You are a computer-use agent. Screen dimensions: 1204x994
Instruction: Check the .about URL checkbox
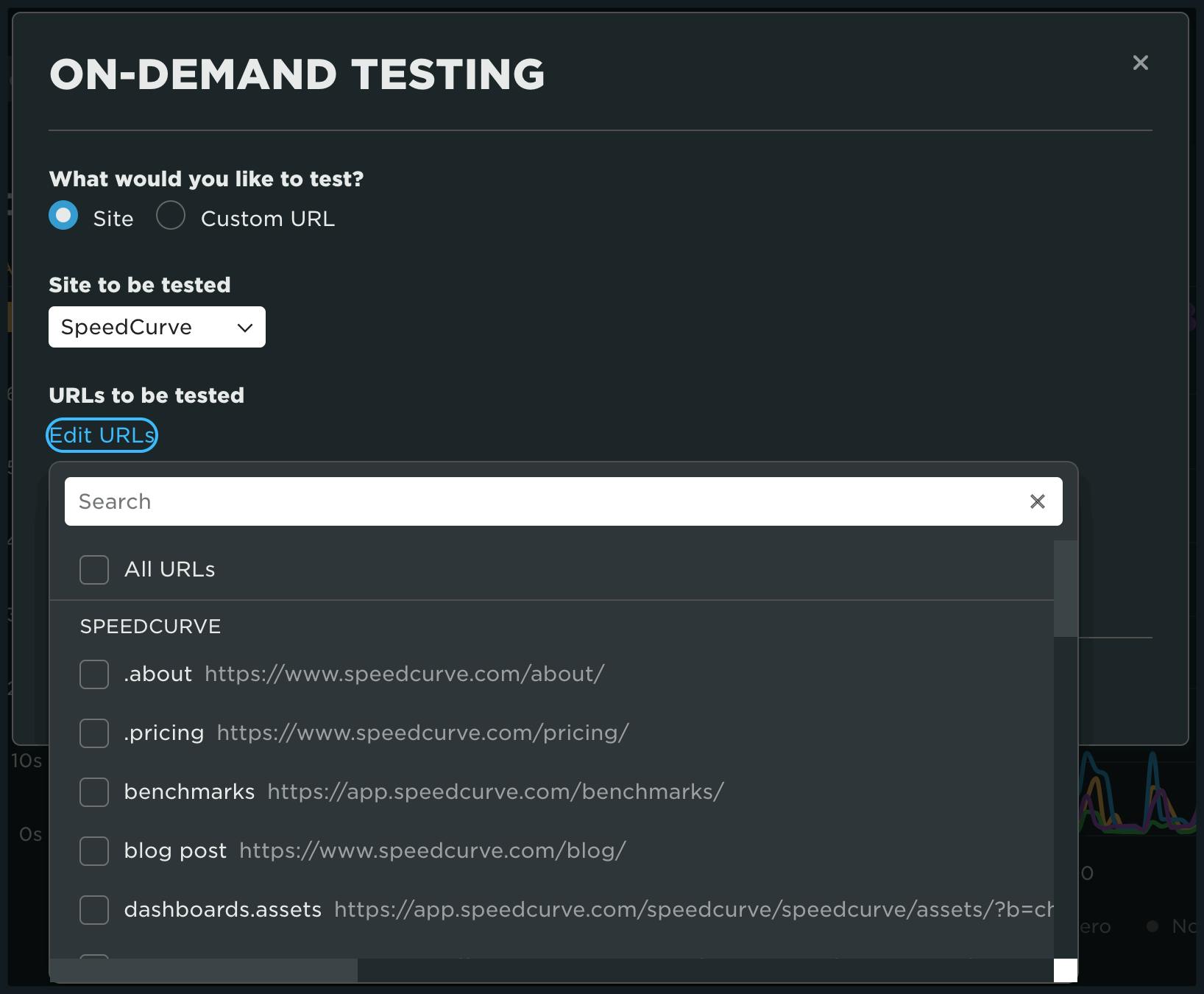[93, 674]
